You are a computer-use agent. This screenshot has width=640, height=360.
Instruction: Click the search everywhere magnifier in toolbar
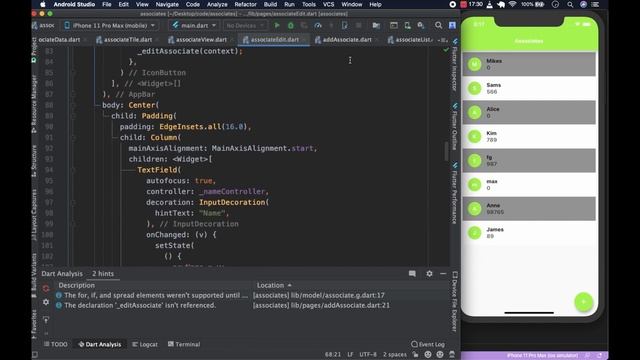coord(438,25)
